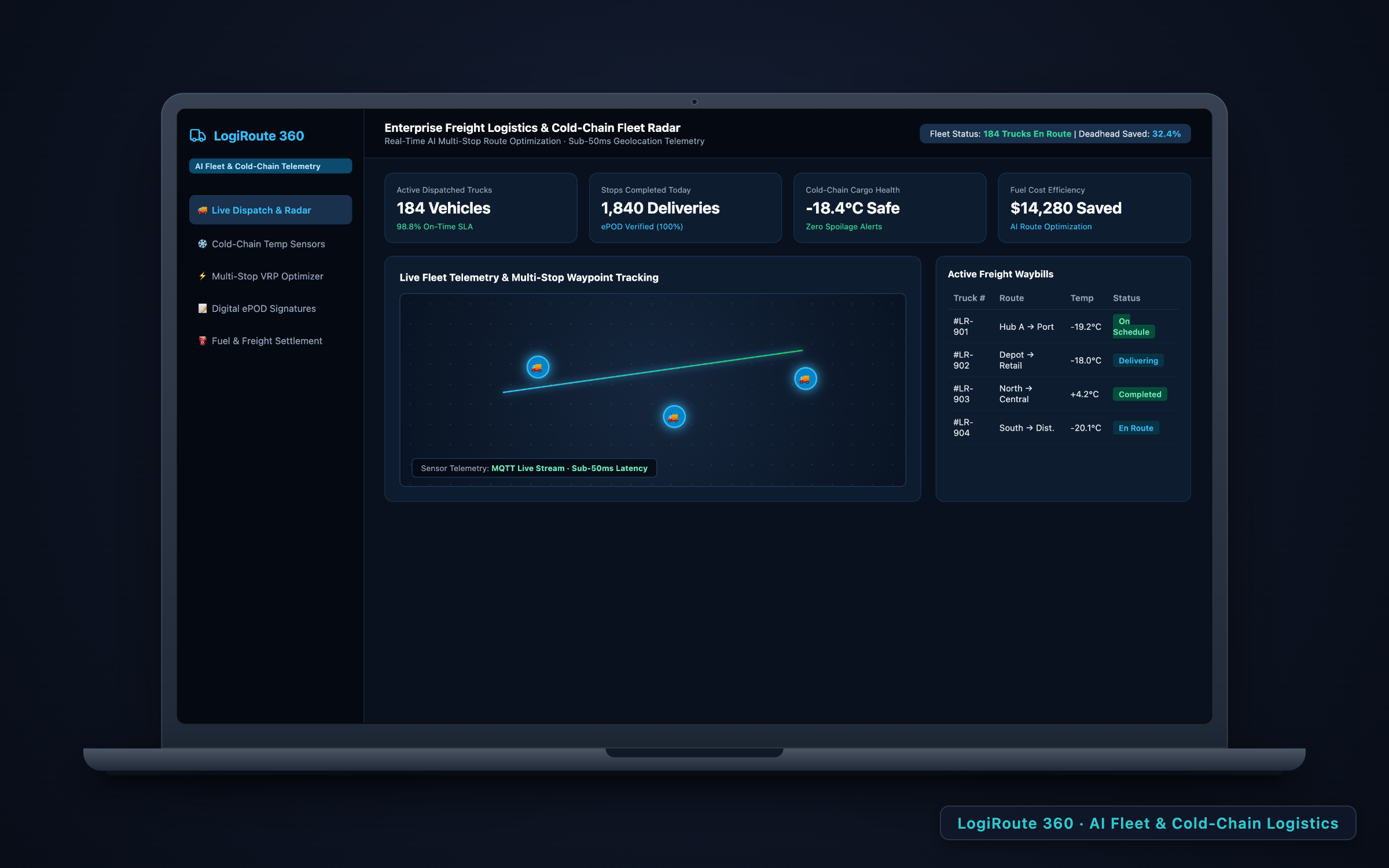
Task: Click the Truck # column header
Action: (x=969, y=298)
